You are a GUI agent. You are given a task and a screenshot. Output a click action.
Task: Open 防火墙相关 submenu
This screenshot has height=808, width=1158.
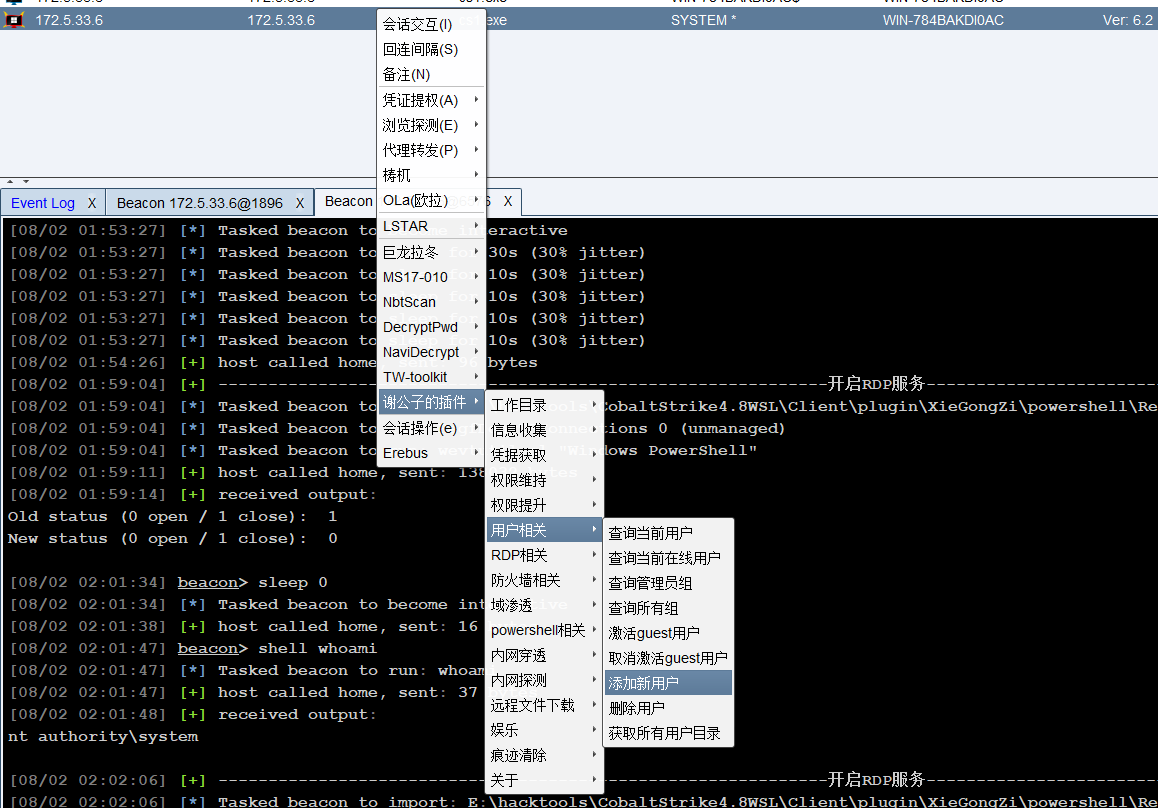point(545,581)
